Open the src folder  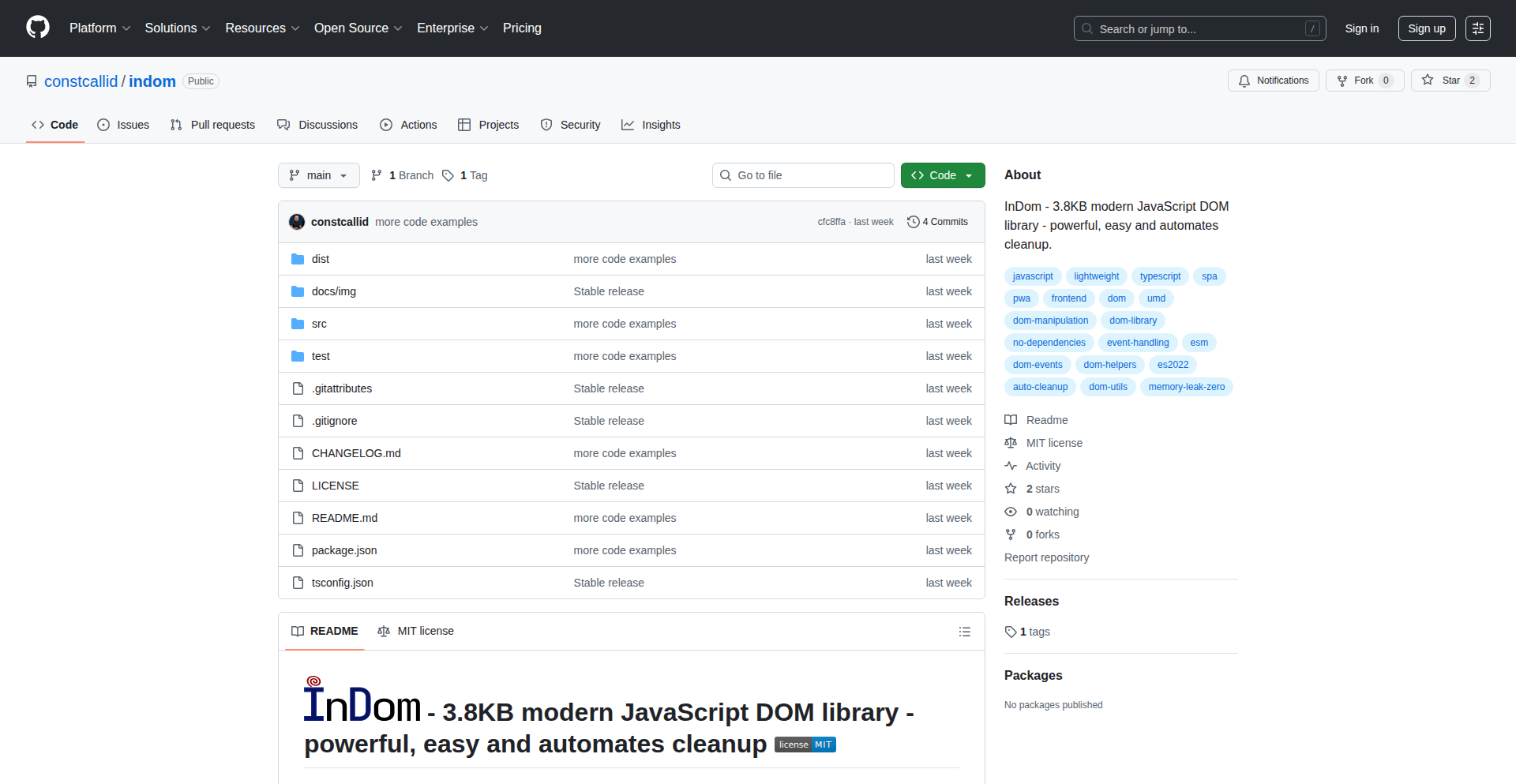(319, 324)
